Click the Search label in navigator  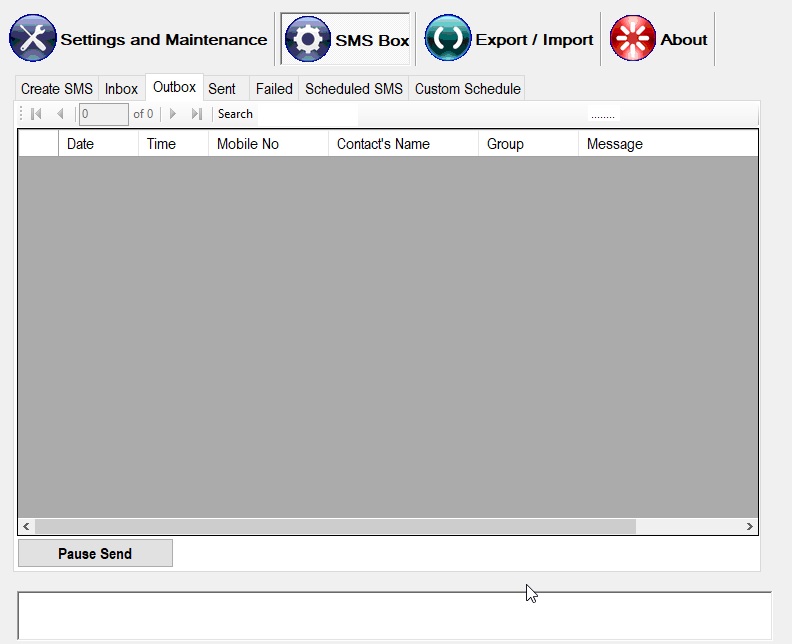(x=235, y=114)
